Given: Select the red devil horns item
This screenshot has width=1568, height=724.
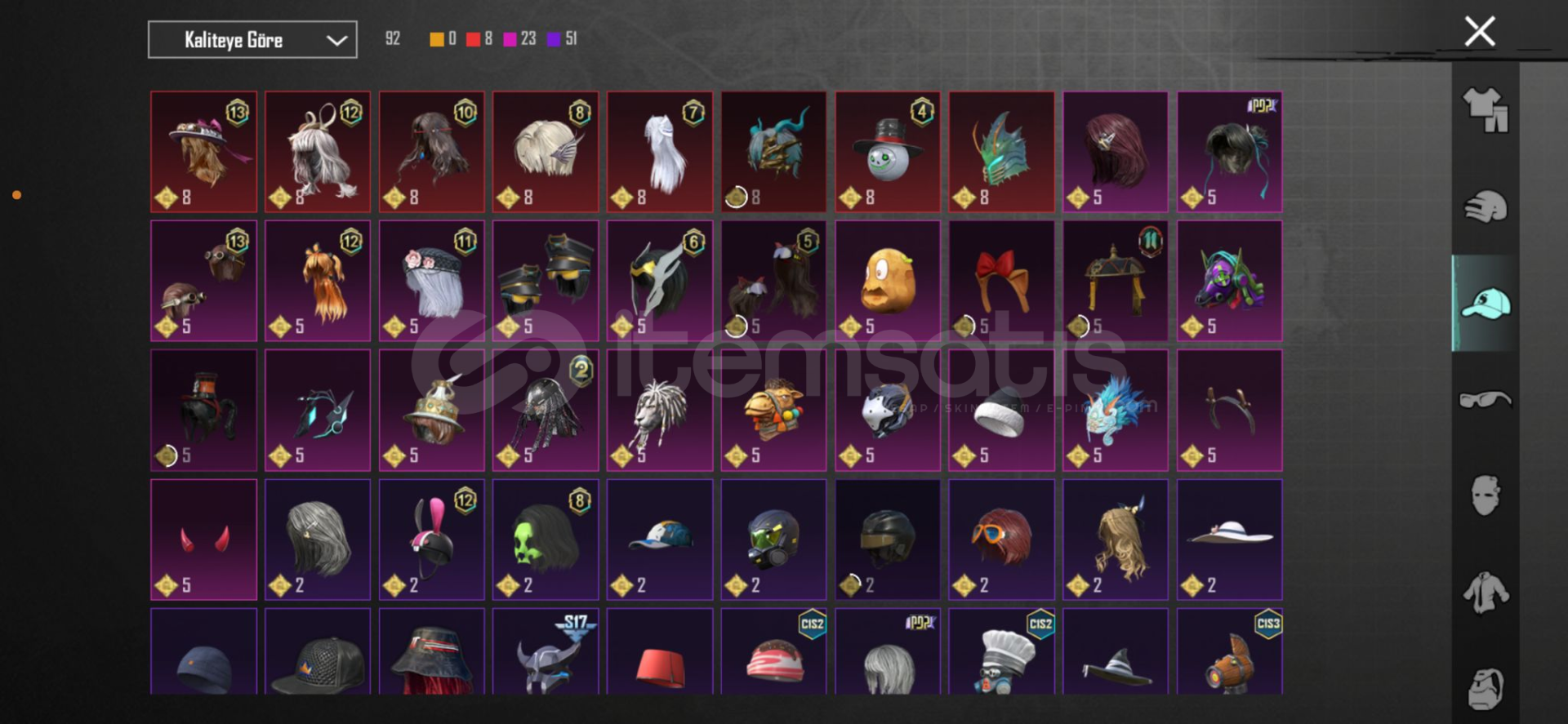Looking at the screenshot, I should tap(203, 540).
